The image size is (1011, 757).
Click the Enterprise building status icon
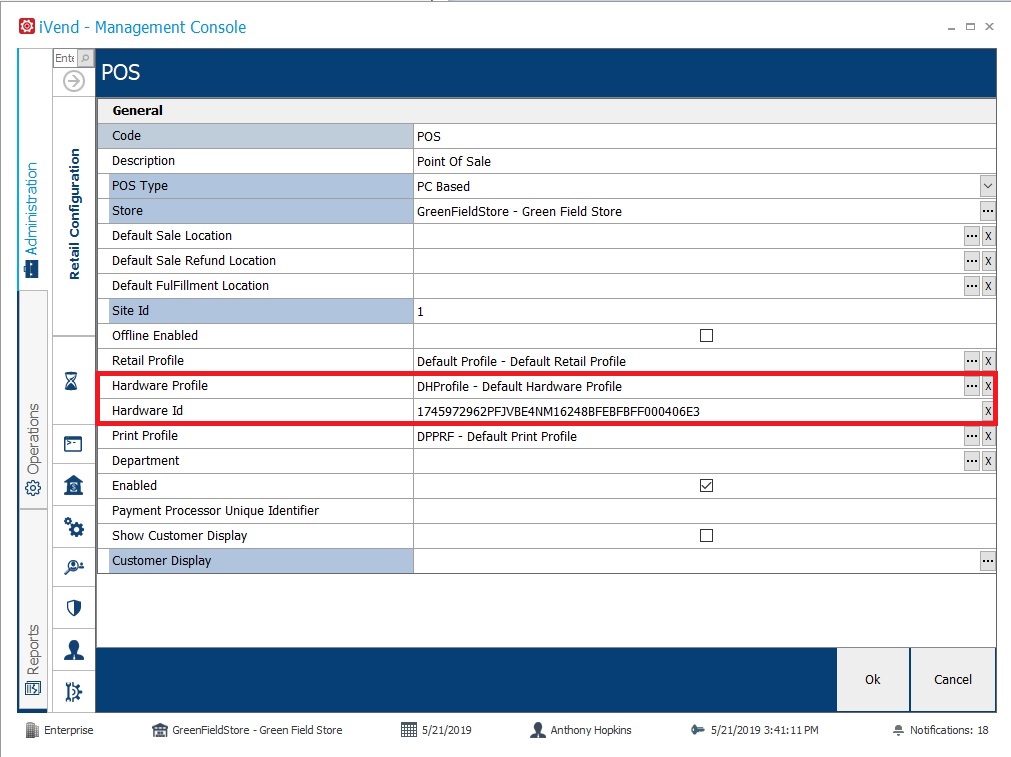point(32,730)
